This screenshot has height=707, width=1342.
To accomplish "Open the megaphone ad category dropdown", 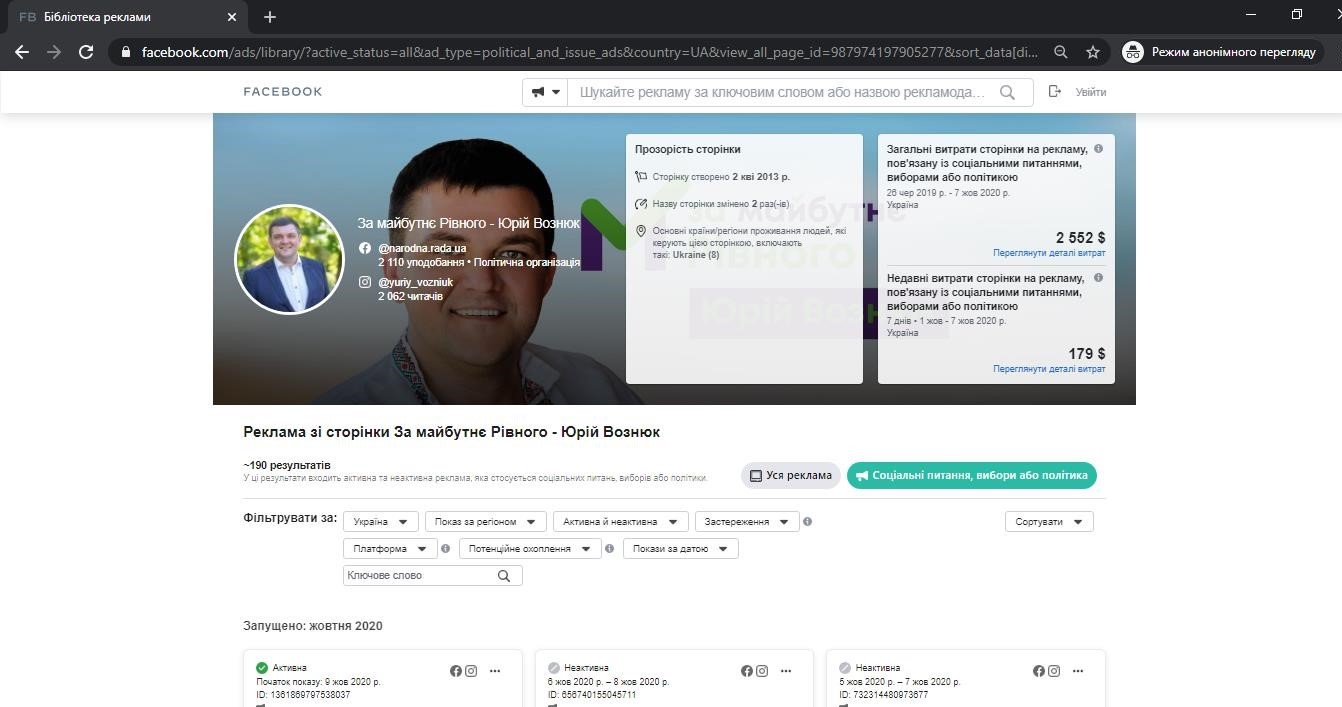I will [x=545, y=92].
